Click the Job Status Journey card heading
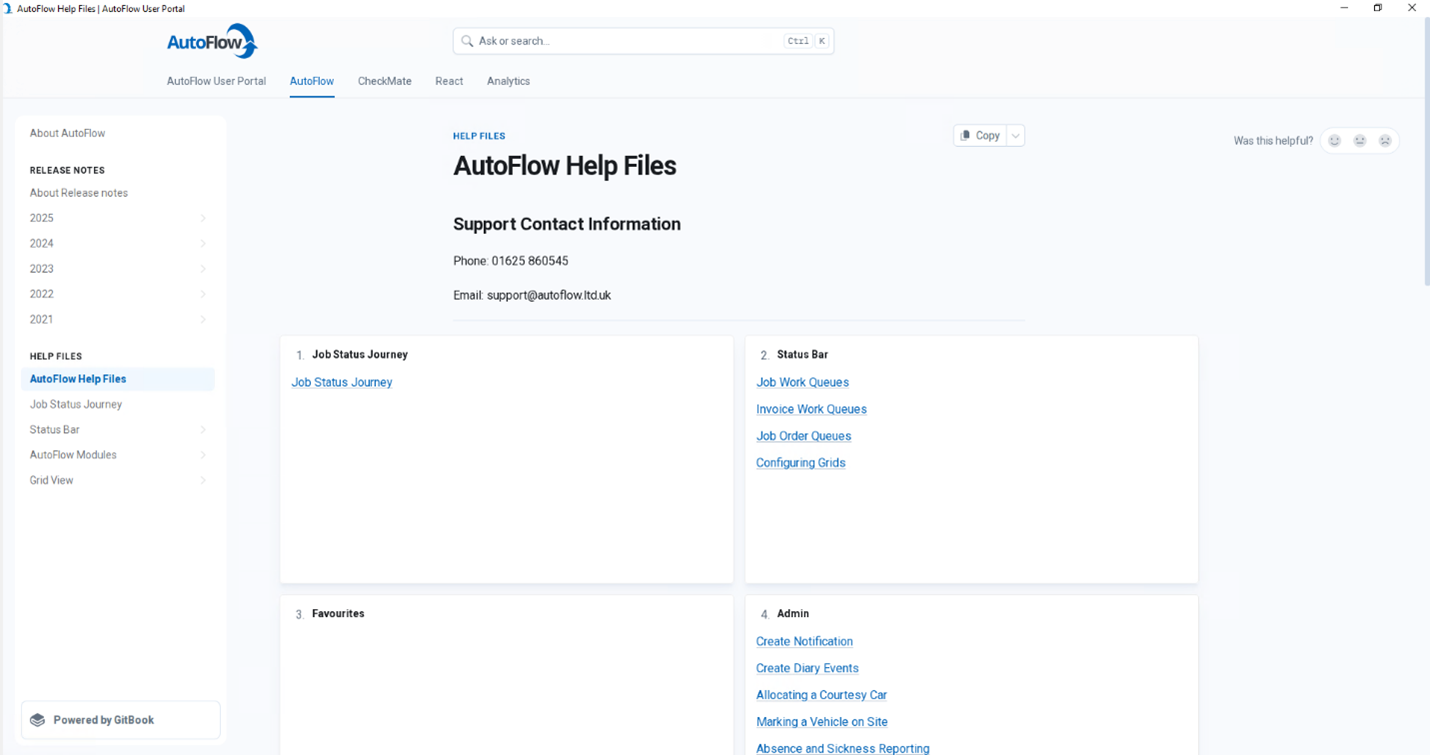Viewport: 1430px width, 755px height. (x=360, y=355)
